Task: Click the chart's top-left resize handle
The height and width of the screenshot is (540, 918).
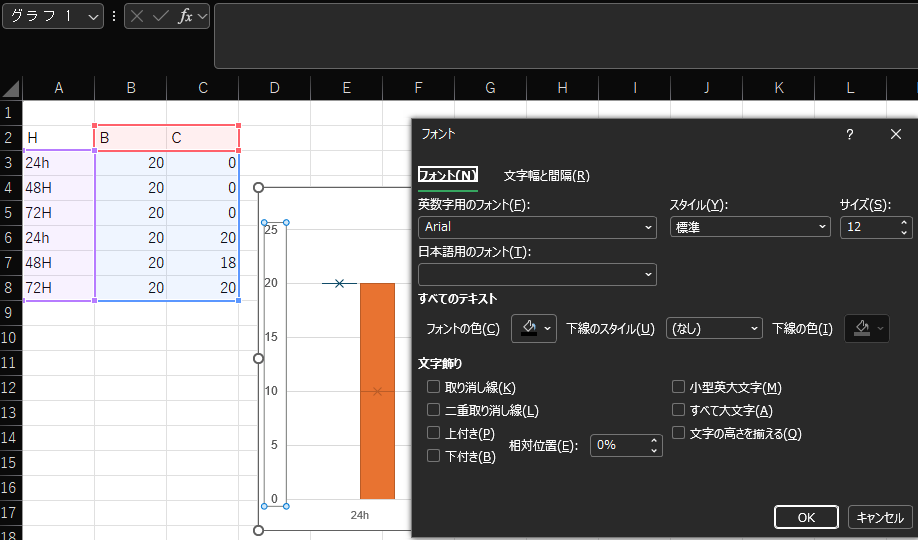Action: [258, 187]
